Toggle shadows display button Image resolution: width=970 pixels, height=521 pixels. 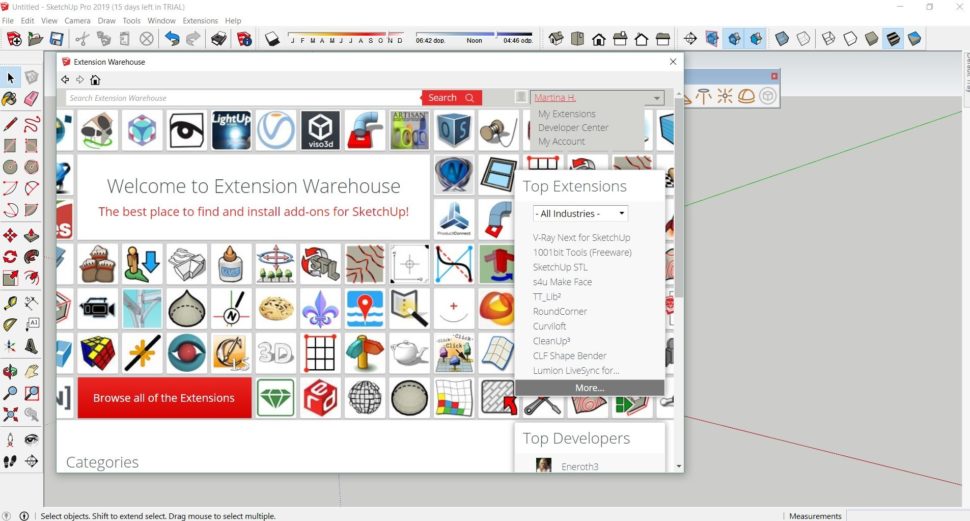coord(272,39)
